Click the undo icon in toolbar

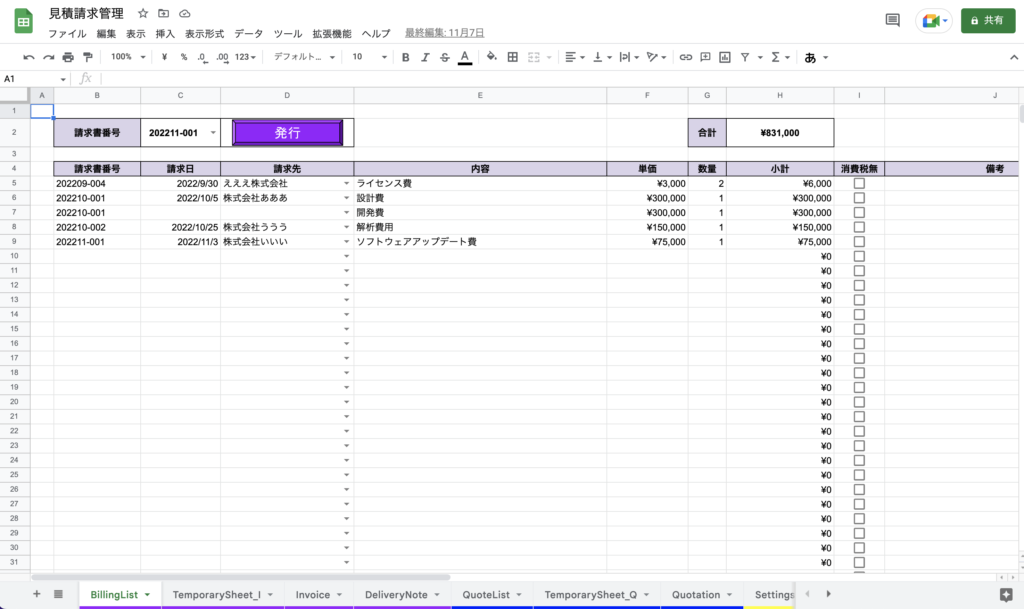[28, 57]
